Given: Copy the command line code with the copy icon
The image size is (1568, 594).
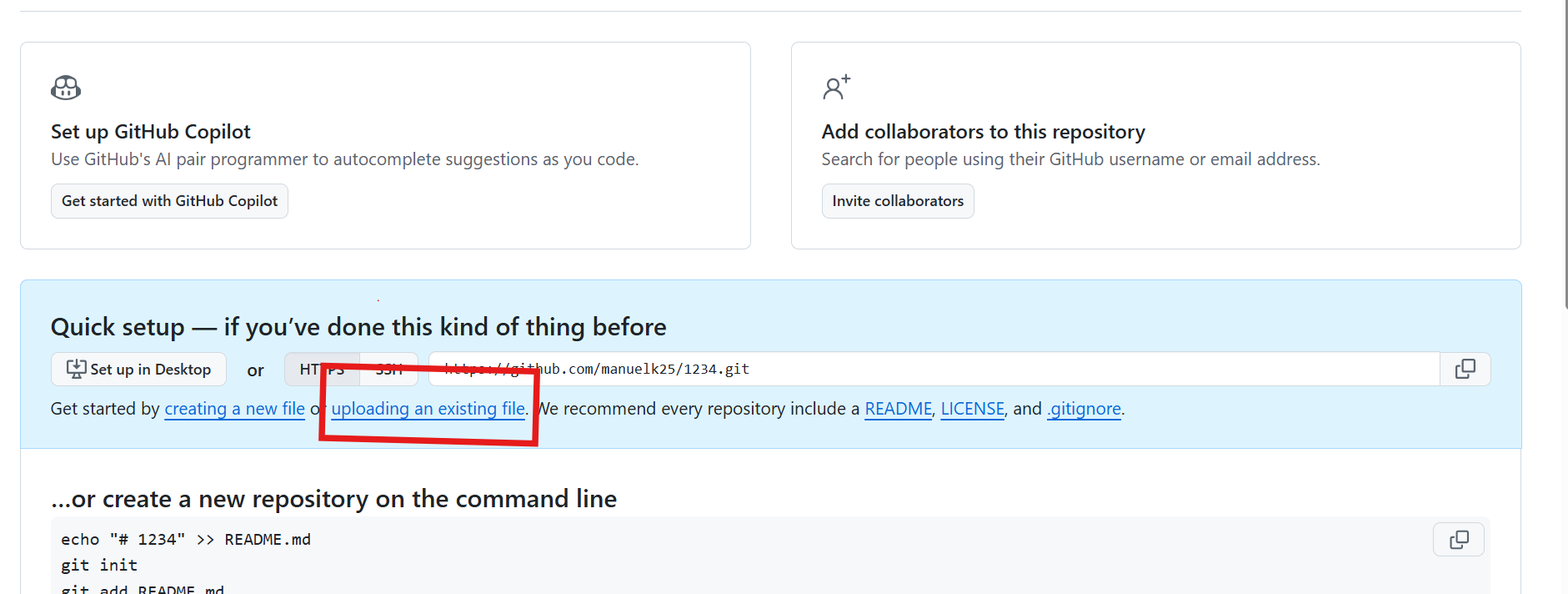Looking at the screenshot, I should pos(1459,540).
